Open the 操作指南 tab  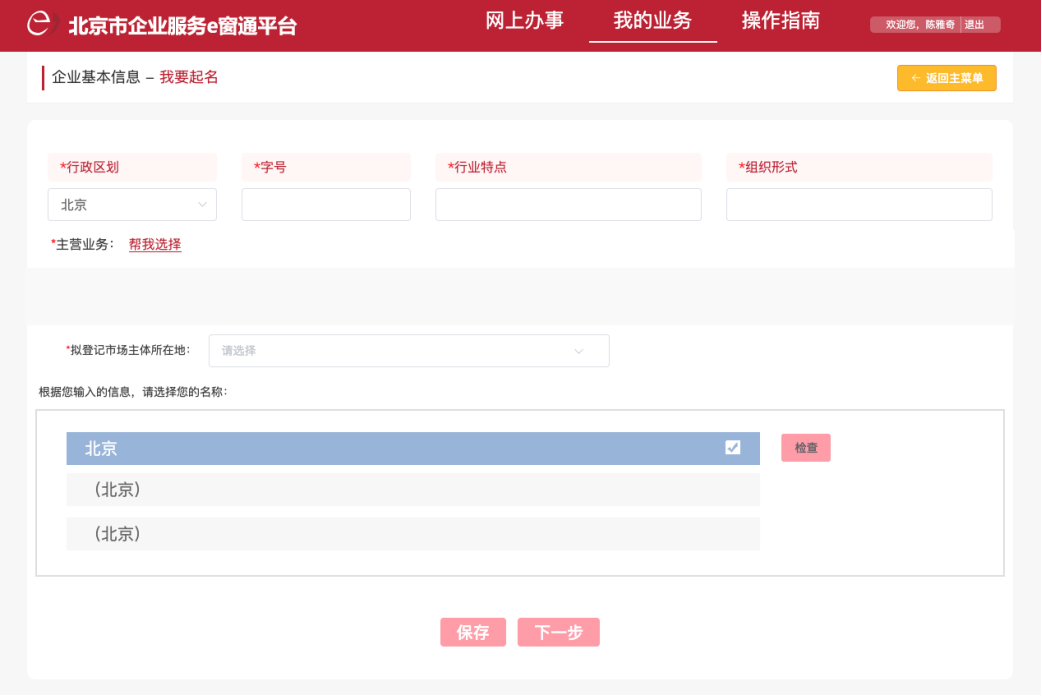tap(780, 21)
